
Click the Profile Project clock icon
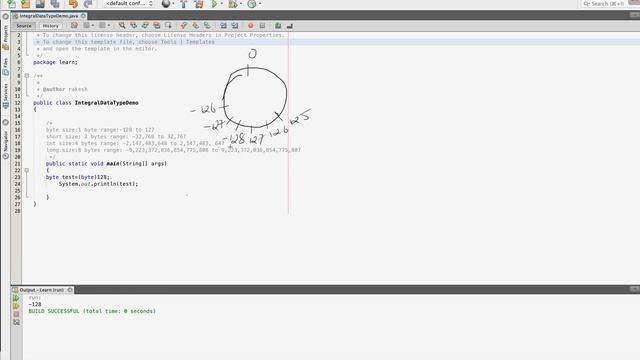252,4
